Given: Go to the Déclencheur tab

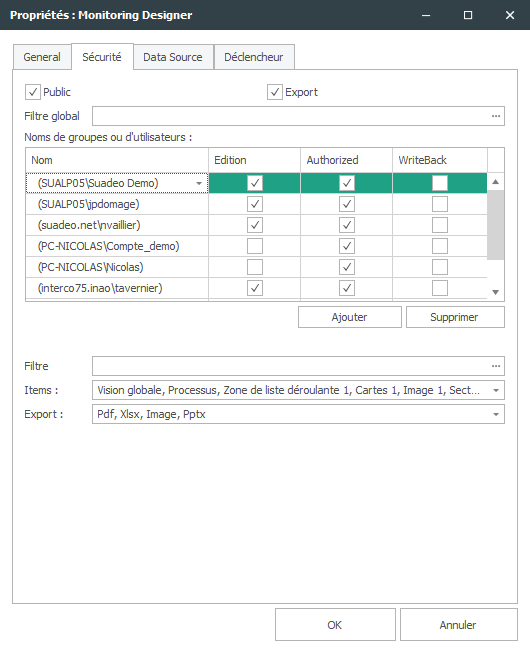Looking at the screenshot, I should click(x=254, y=57).
